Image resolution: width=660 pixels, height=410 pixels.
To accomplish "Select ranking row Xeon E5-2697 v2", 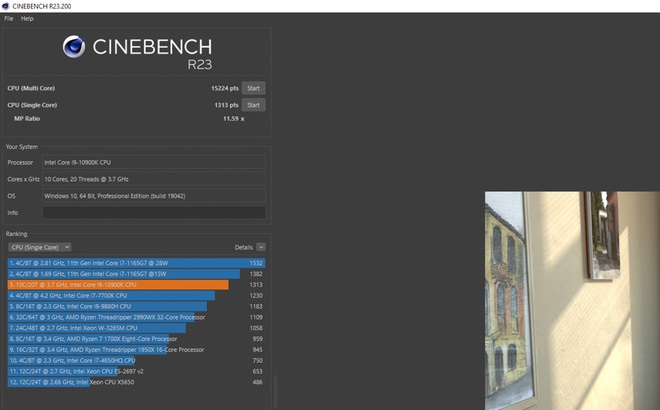I will (136, 371).
